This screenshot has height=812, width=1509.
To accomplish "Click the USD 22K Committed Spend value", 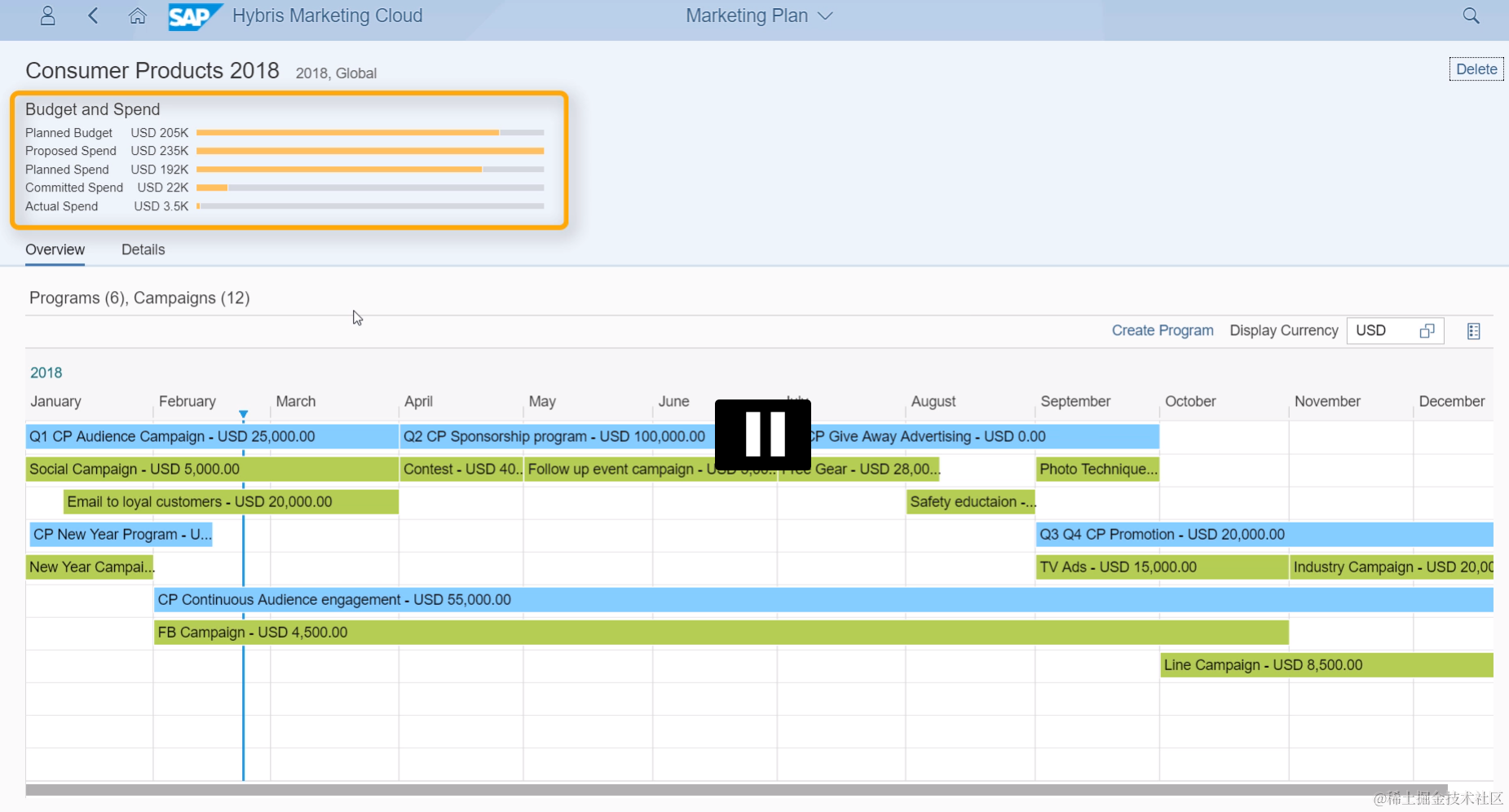I will (163, 188).
